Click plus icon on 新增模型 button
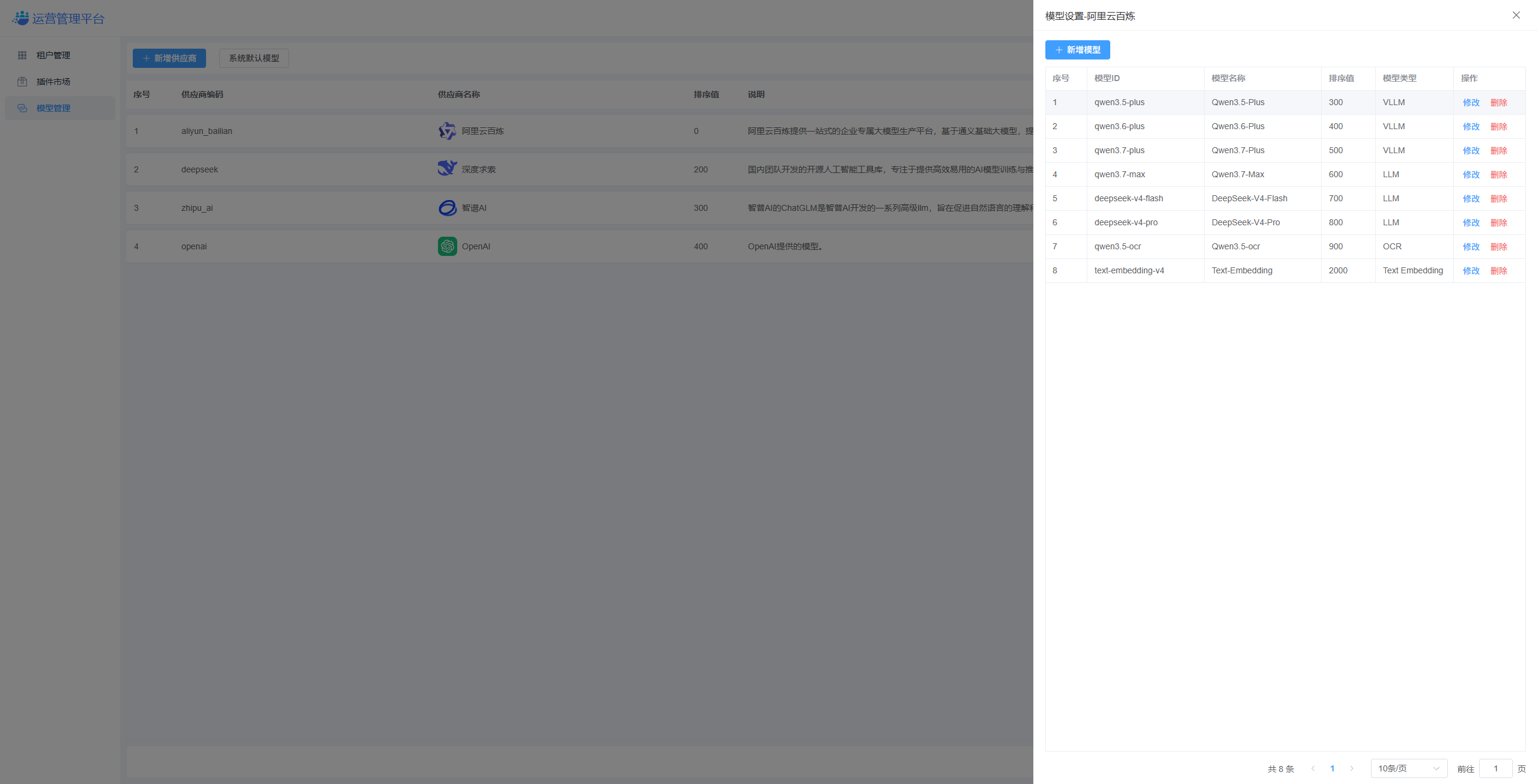1538x784 pixels. click(1059, 50)
